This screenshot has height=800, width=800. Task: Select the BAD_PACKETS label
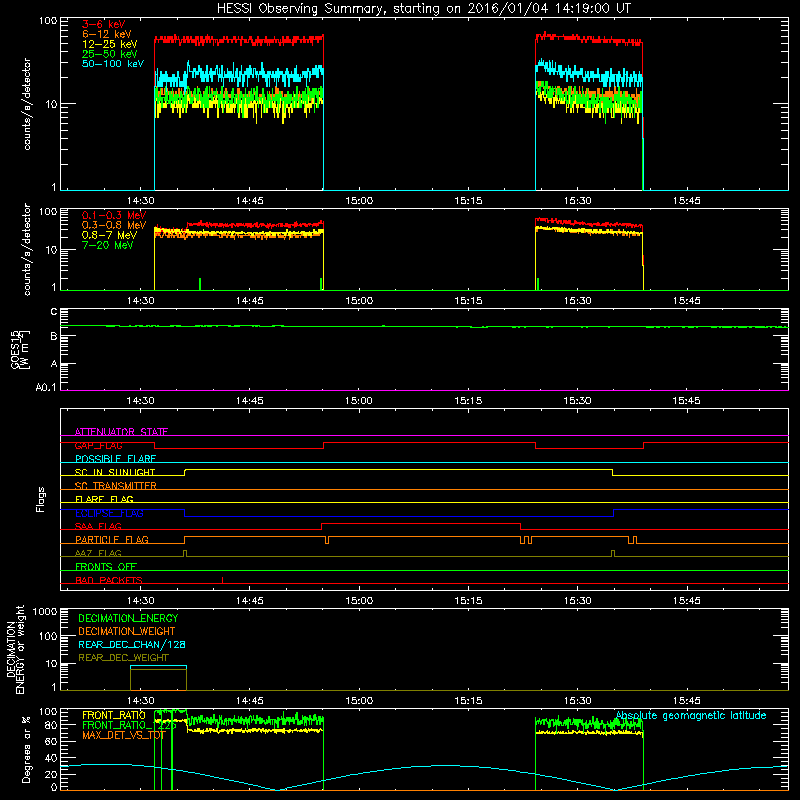[x=109, y=580]
